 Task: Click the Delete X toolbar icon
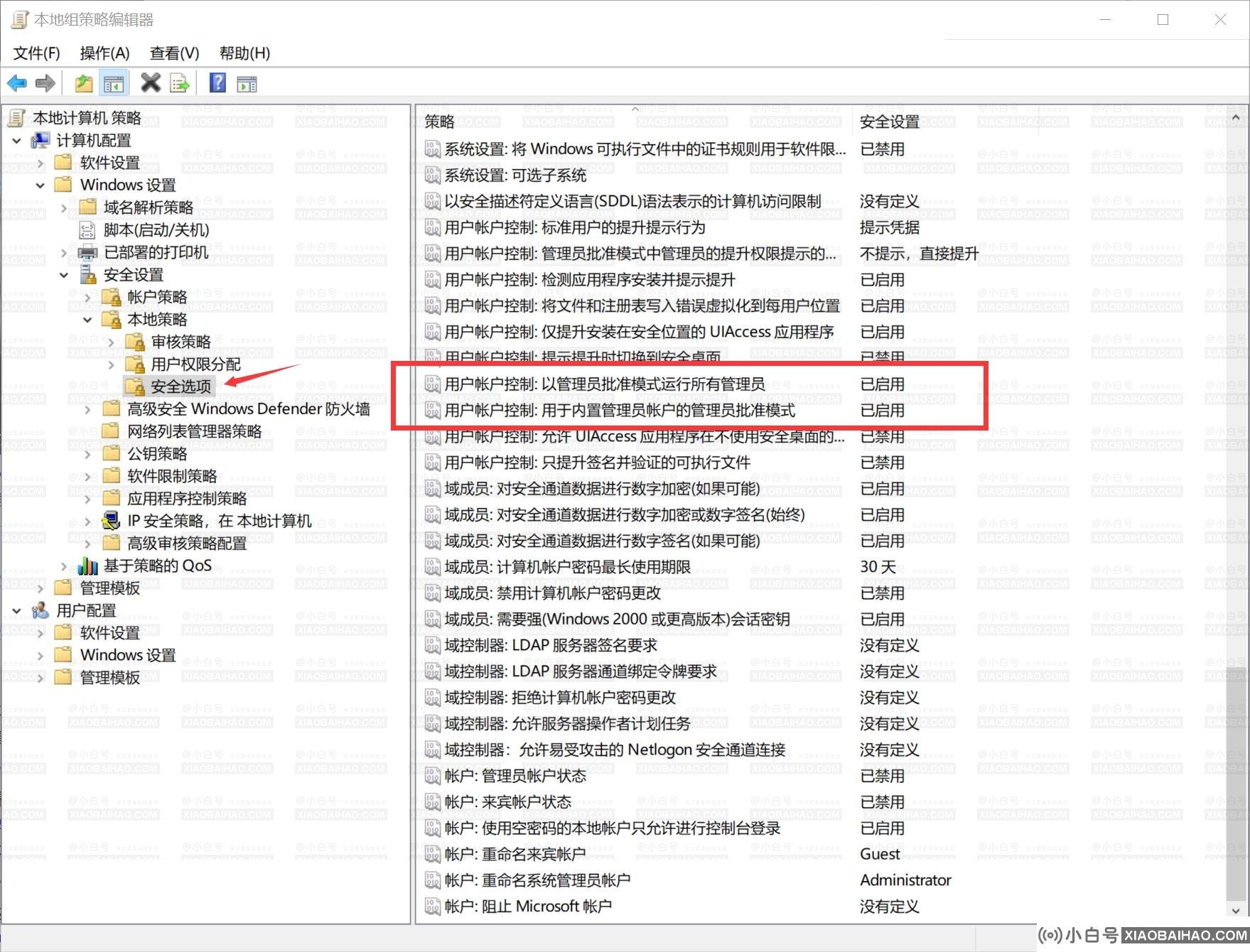151,83
